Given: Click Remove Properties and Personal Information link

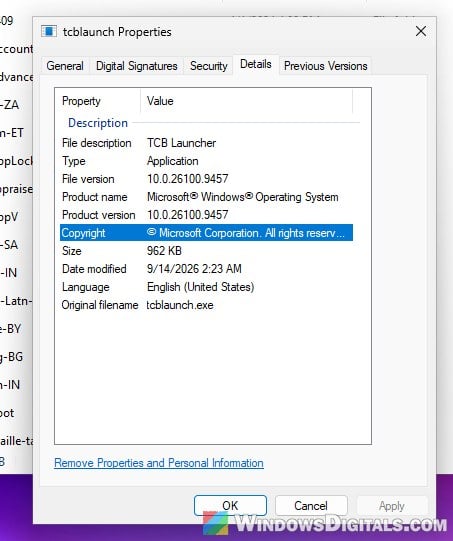Looking at the screenshot, I should click(x=159, y=463).
